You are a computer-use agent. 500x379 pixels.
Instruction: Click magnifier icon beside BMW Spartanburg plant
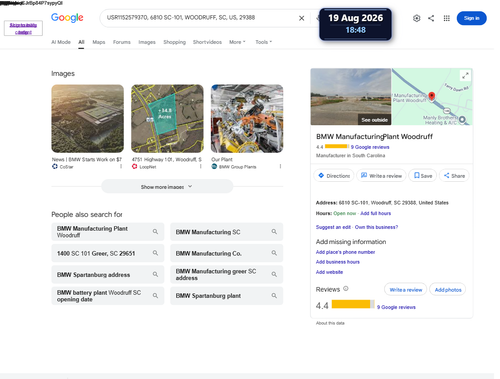pos(274,296)
